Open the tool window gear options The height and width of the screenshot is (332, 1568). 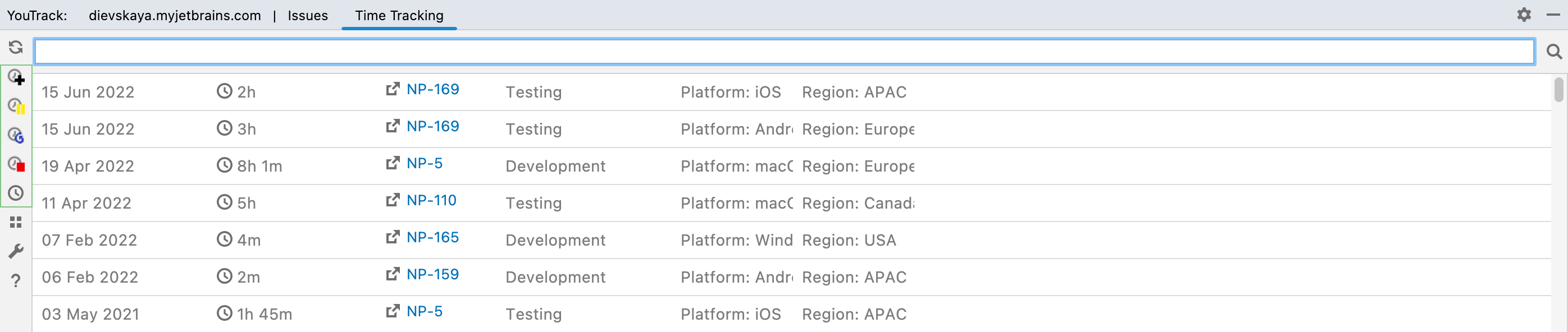coord(1524,15)
